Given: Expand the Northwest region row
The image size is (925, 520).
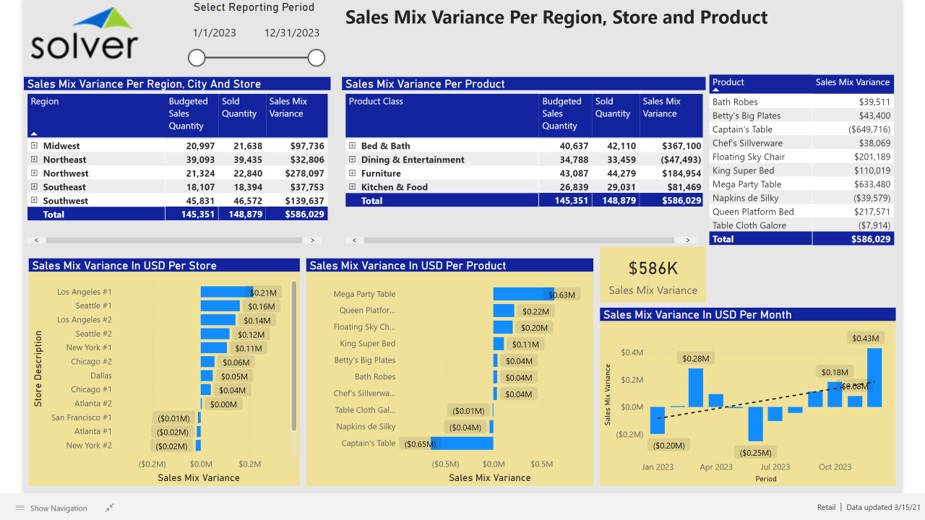Looking at the screenshot, I should (x=34, y=173).
